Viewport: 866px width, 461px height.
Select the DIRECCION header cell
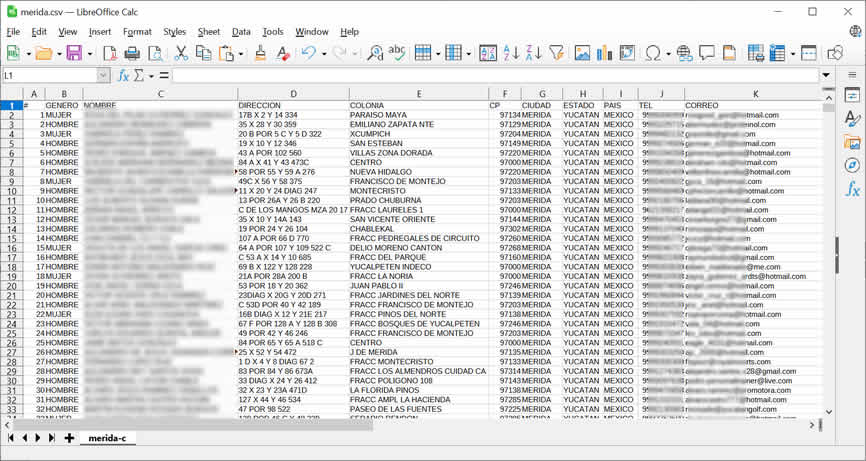[293, 105]
